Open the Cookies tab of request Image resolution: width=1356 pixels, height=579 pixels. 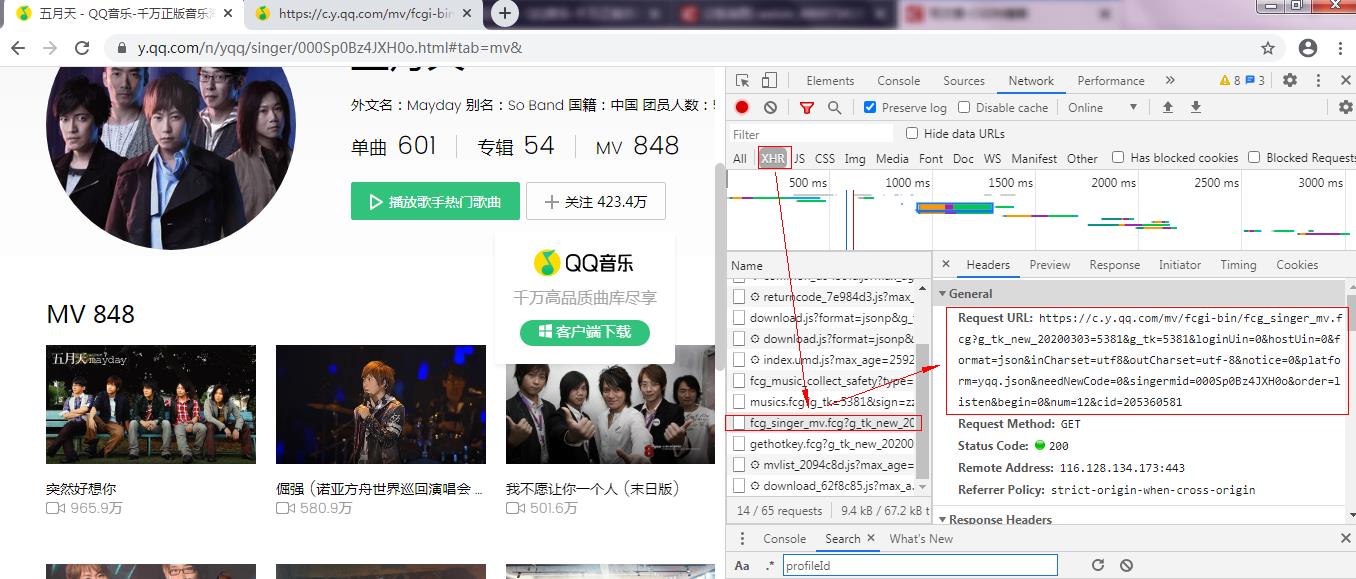click(x=1297, y=265)
